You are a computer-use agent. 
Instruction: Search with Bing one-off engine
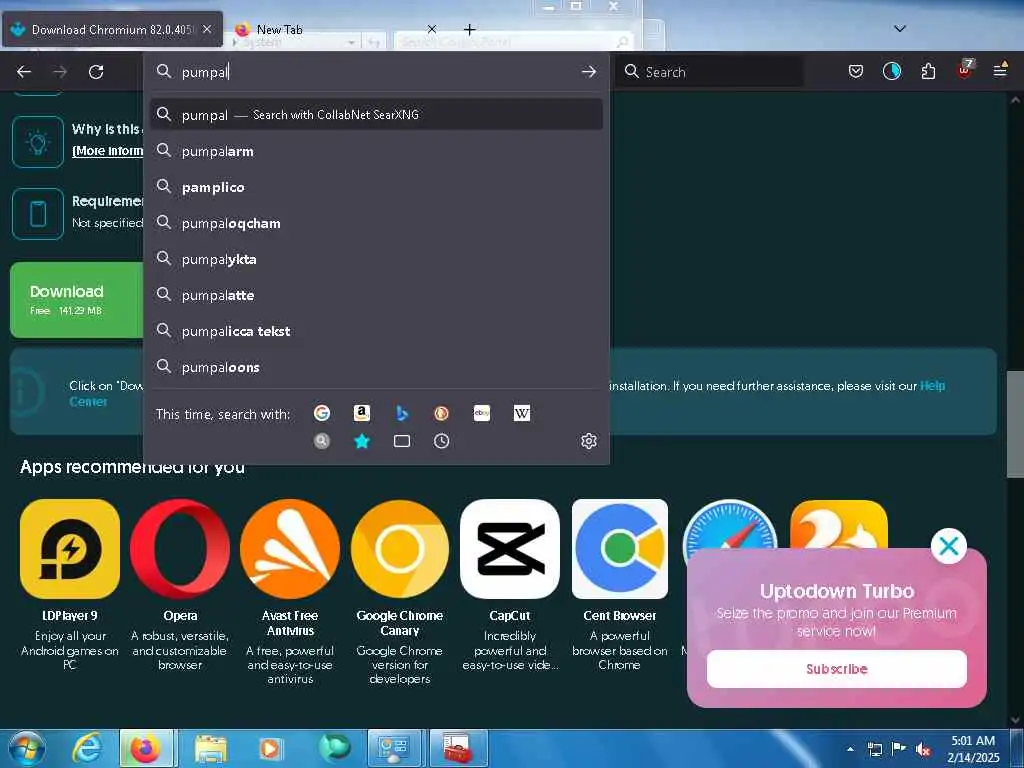coord(402,413)
